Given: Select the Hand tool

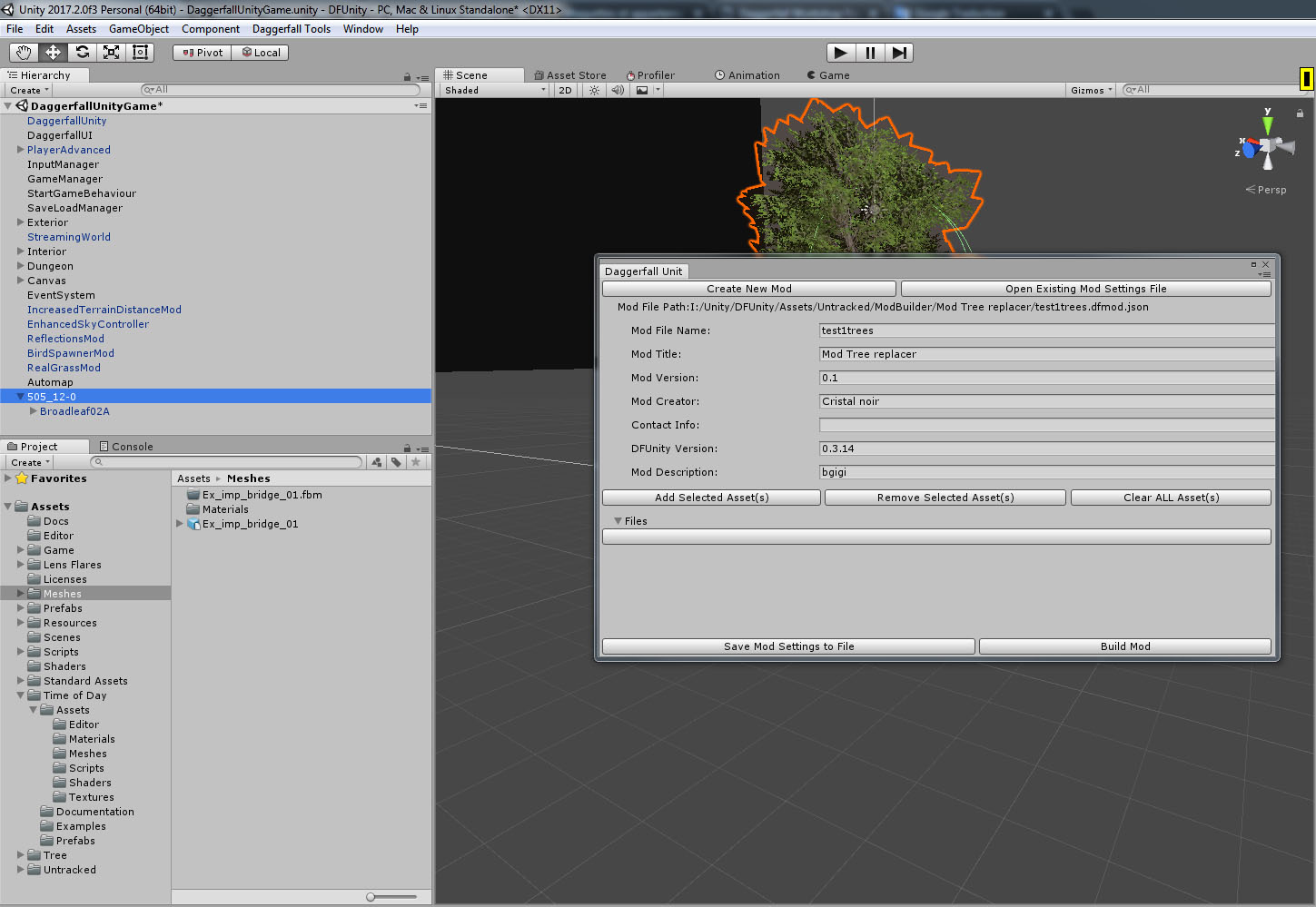Looking at the screenshot, I should point(24,53).
